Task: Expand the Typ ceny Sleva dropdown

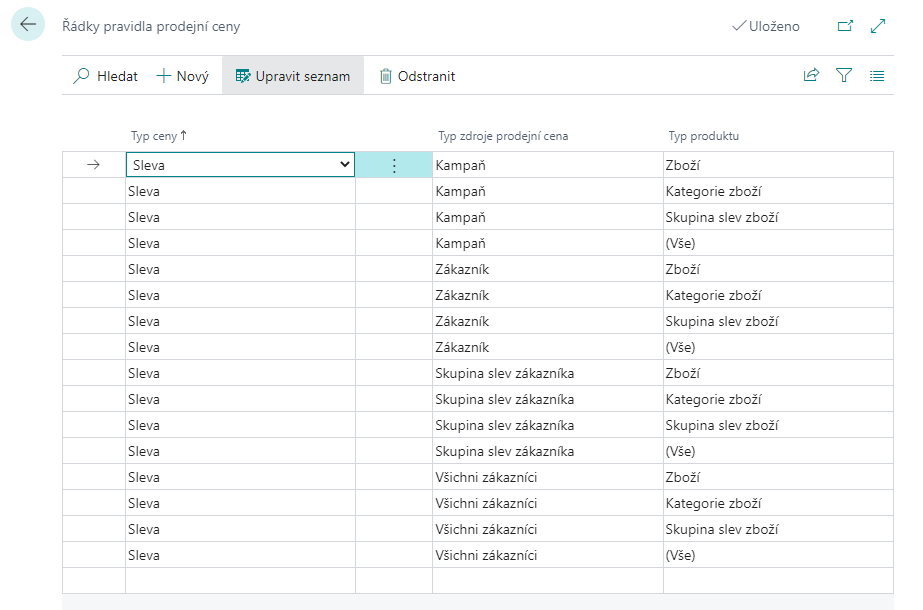Action: click(345, 165)
